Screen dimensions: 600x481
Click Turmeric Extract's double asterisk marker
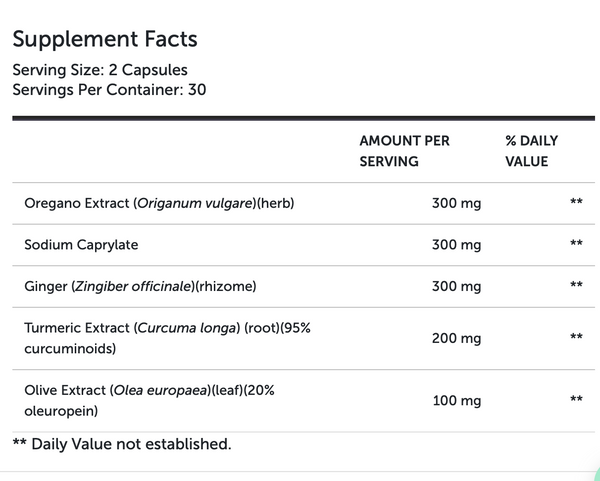click(576, 337)
